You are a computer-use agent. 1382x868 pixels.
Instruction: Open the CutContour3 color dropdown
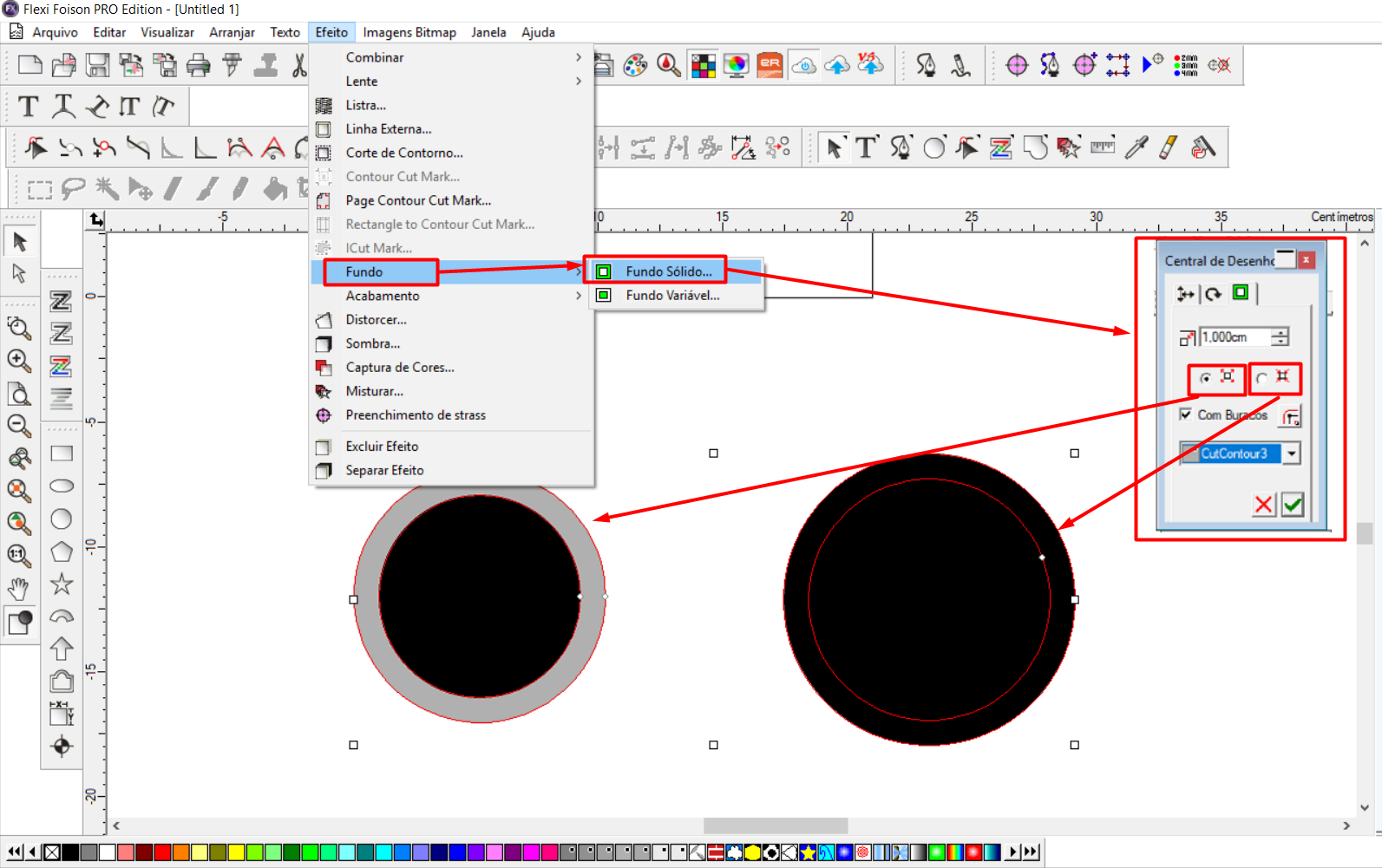tap(1293, 454)
